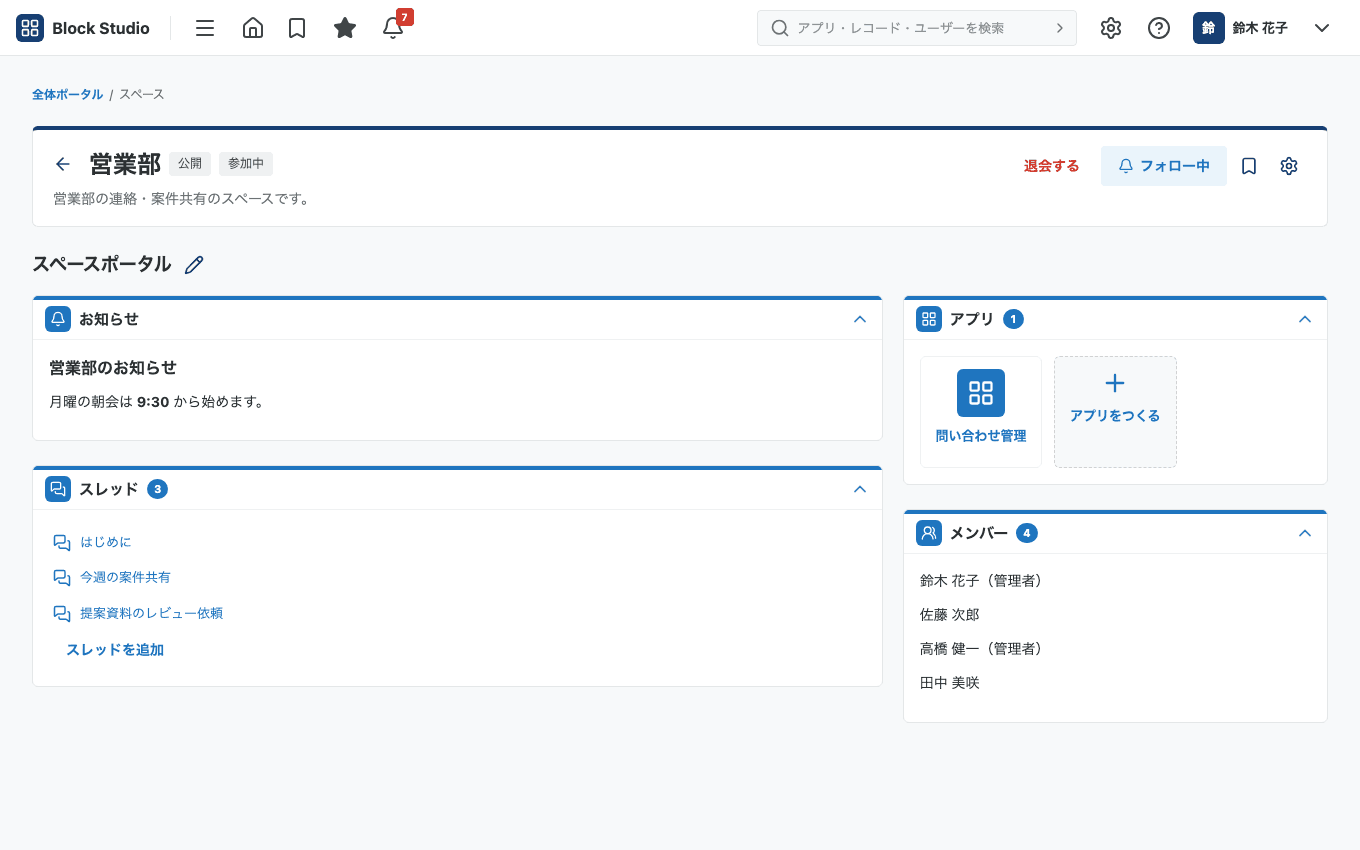Collapse the お知らせ panel
The height and width of the screenshot is (850, 1360).
tap(860, 319)
